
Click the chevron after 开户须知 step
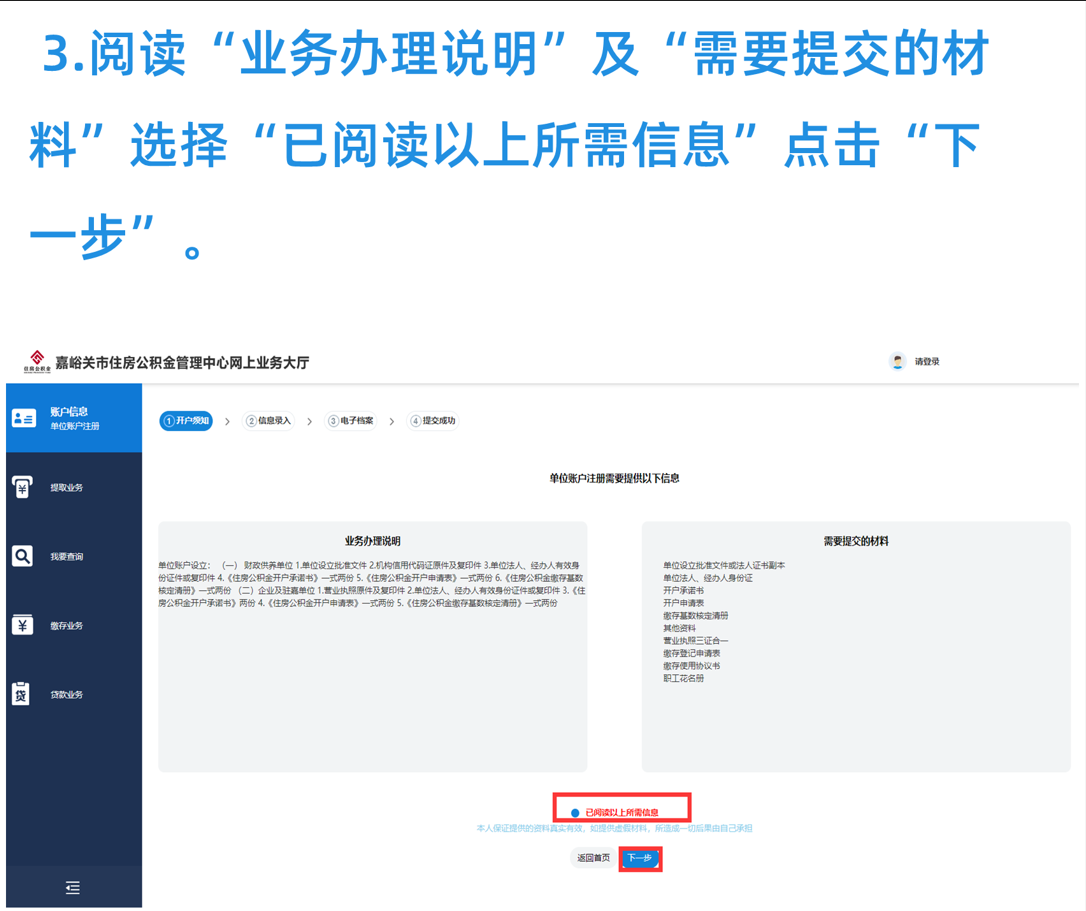tap(227, 422)
